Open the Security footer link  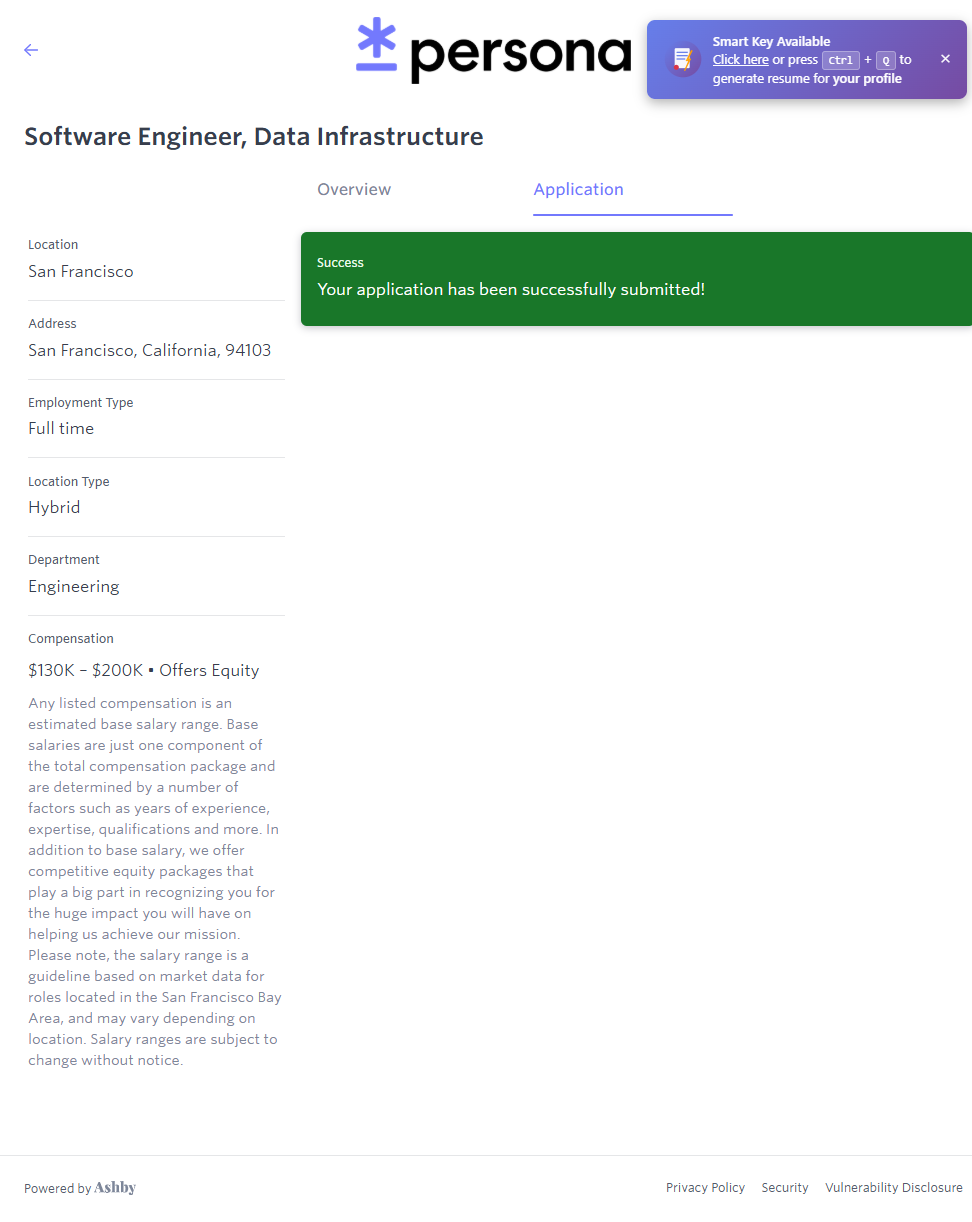click(785, 1188)
